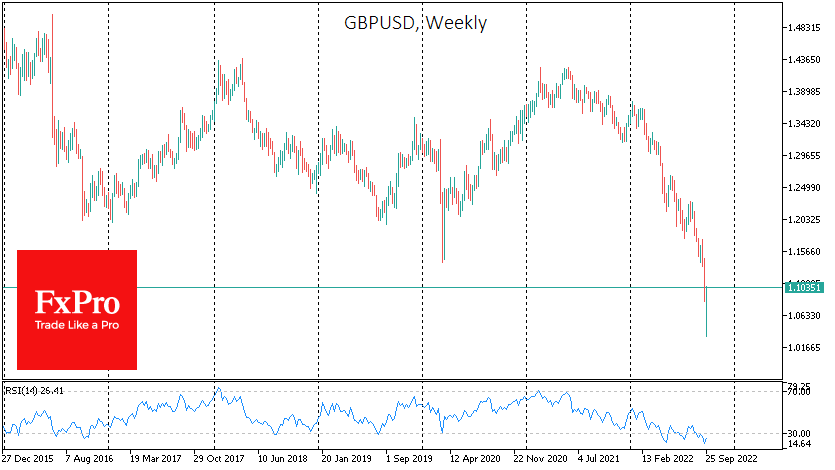Screen dimensions: 835x470
Task: Click the 1.06330 price axis value
Action: pyautogui.click(x=804, y=316)
